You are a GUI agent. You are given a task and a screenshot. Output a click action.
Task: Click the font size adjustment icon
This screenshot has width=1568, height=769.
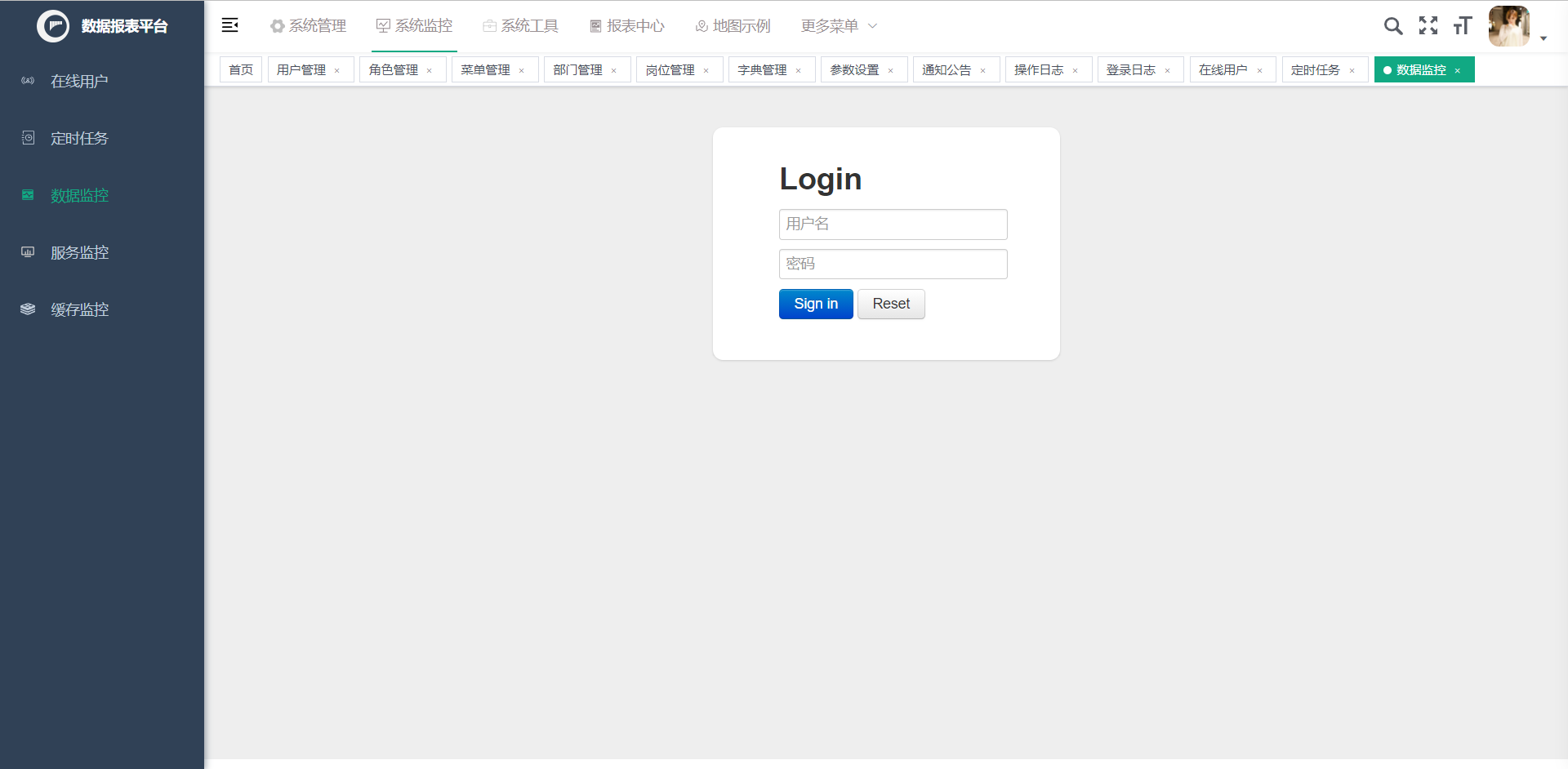click(1462, 25)
